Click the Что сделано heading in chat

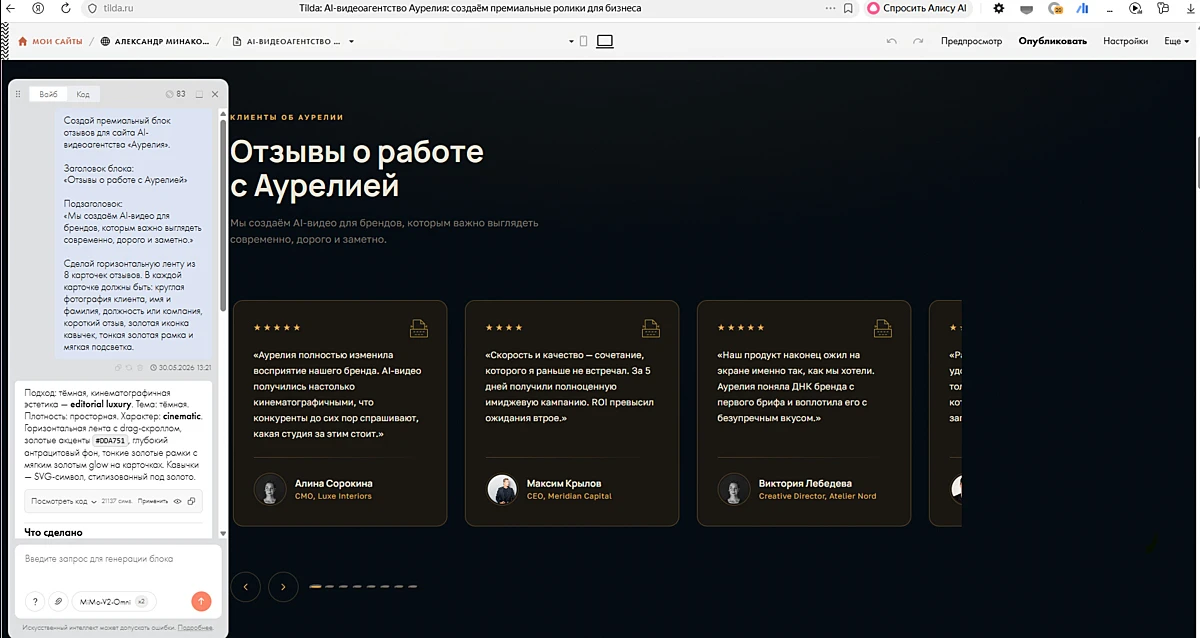[x=54, y=532]
